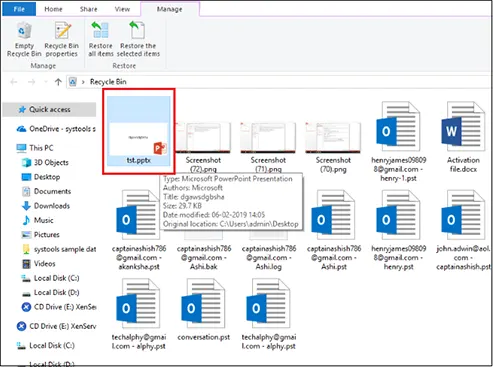Click the Quick access star icon
Image resolution: width=493 pixels, height=367 pixels.
pos(22,109)
